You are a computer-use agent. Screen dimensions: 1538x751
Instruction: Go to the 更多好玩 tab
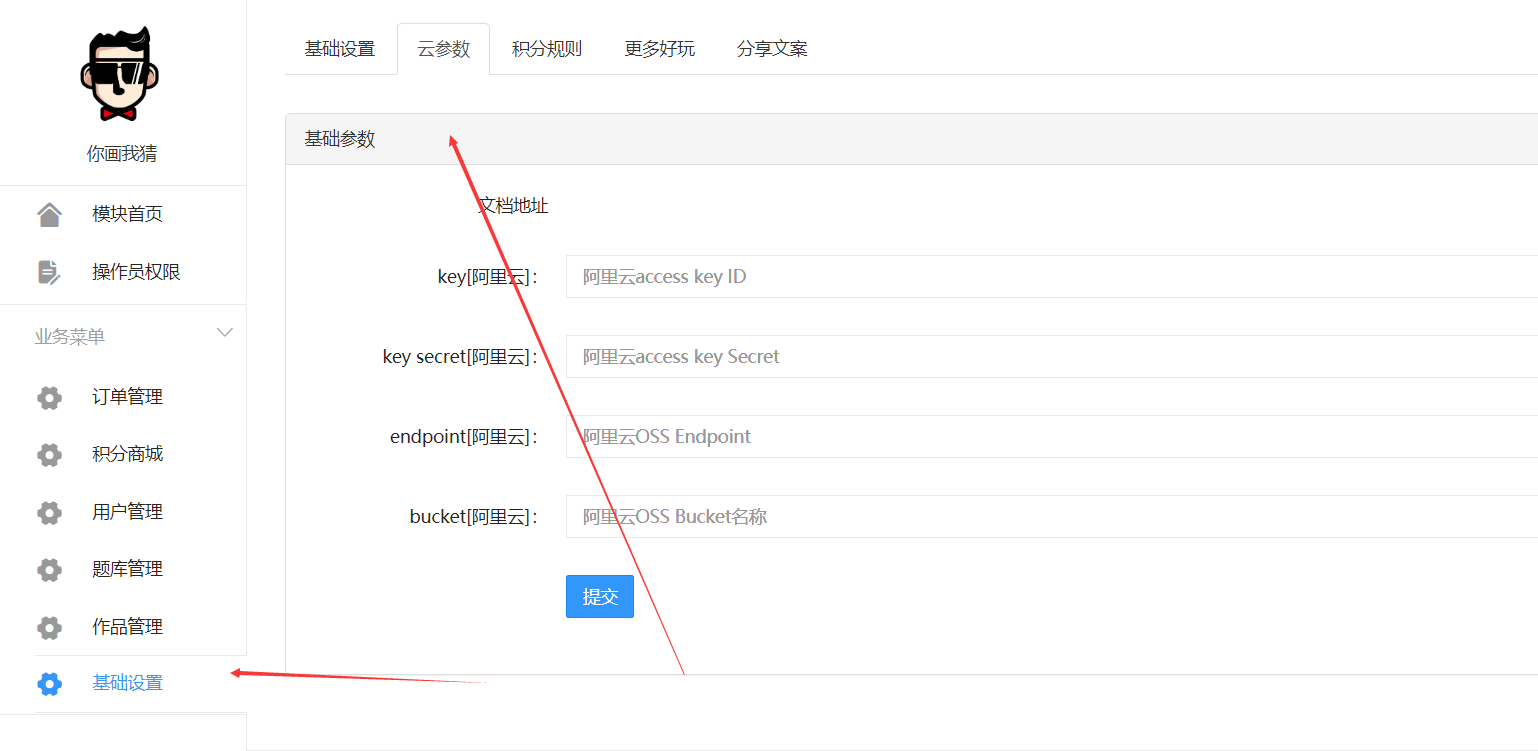point(659,49)
